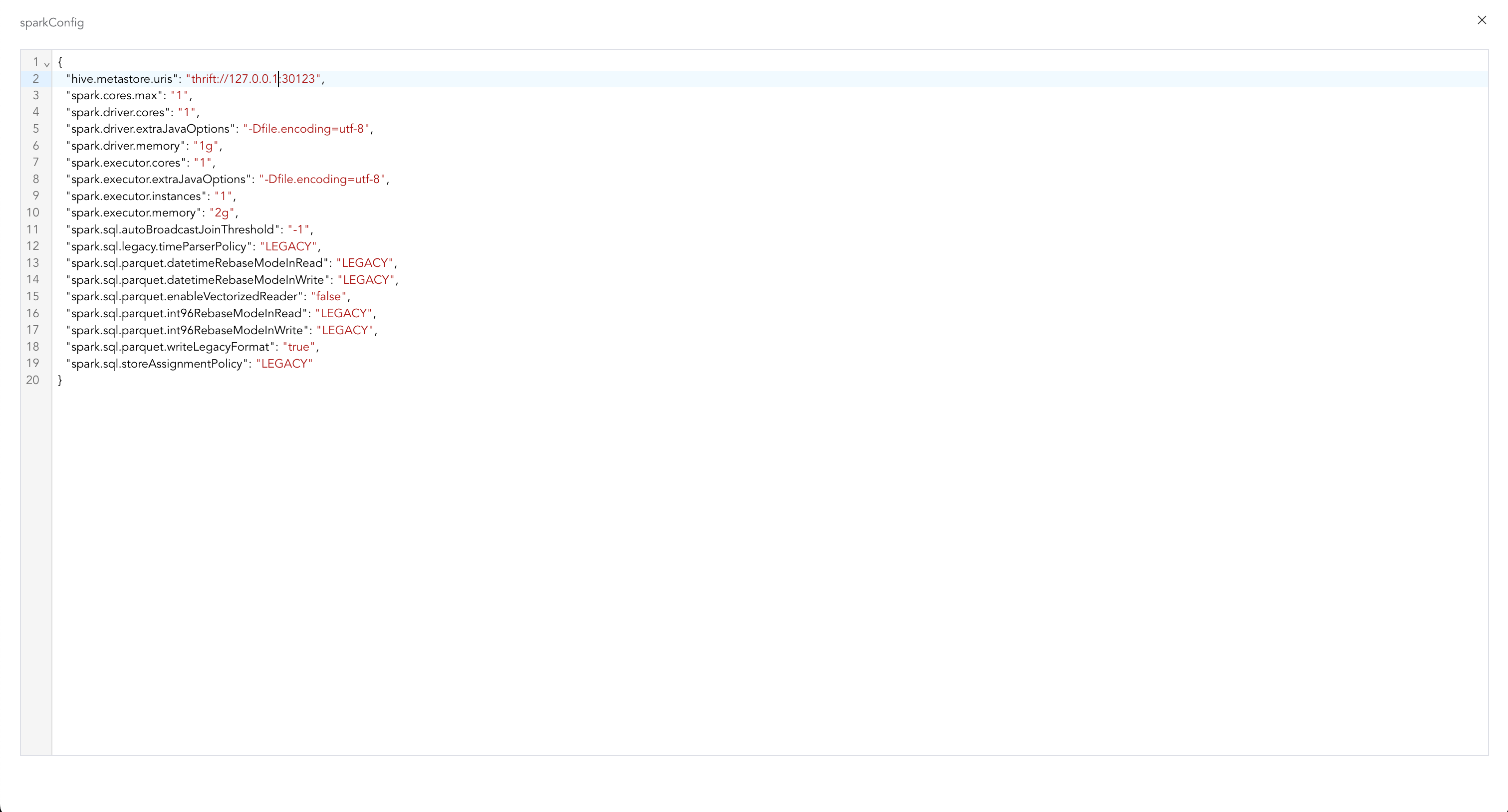Close the sparkConfig dialog
The height and width of the screenshot is (812, 1508).
(x=1482, y=20)
